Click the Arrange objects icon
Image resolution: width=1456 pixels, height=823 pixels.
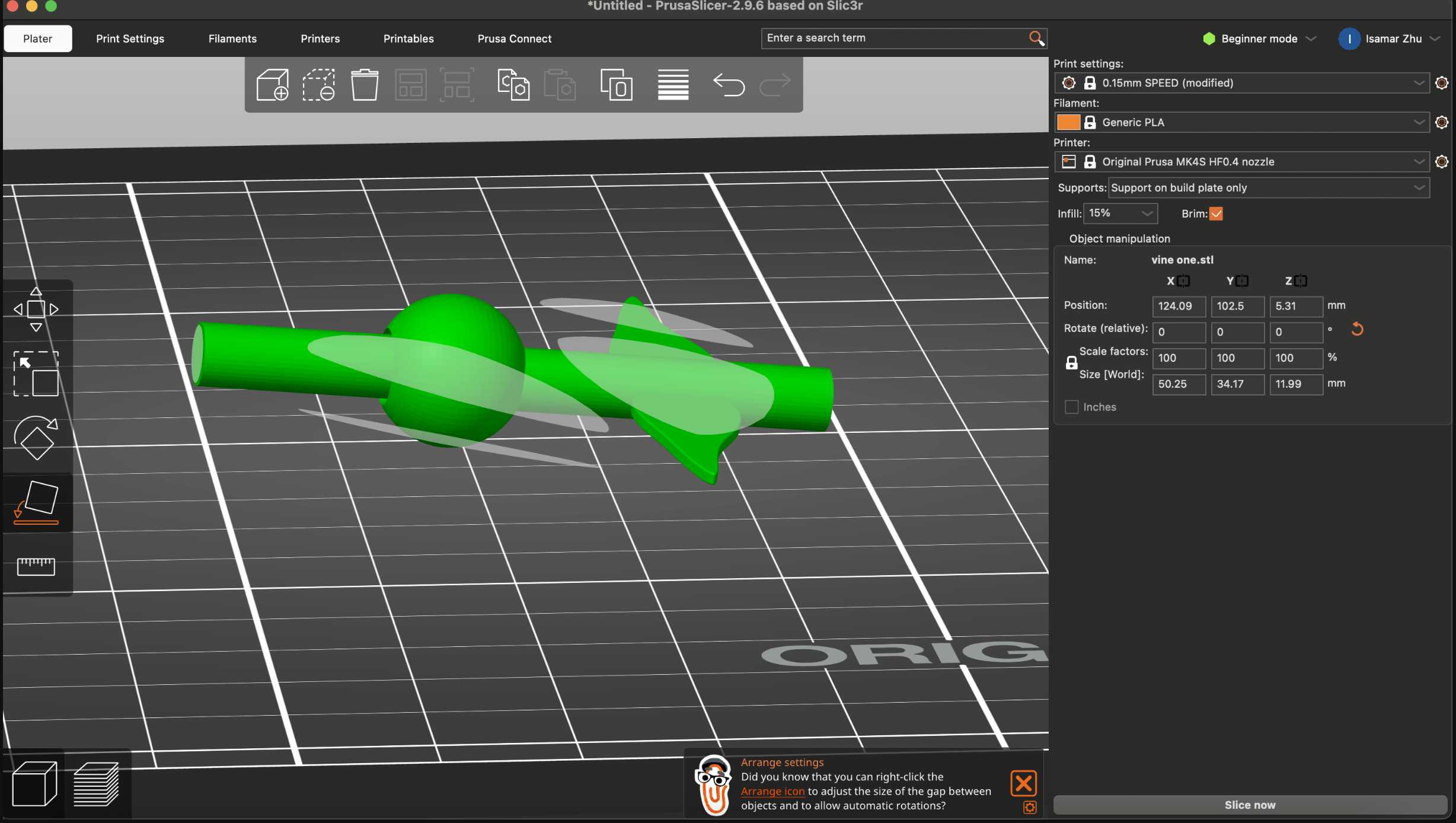pos(411,85)
